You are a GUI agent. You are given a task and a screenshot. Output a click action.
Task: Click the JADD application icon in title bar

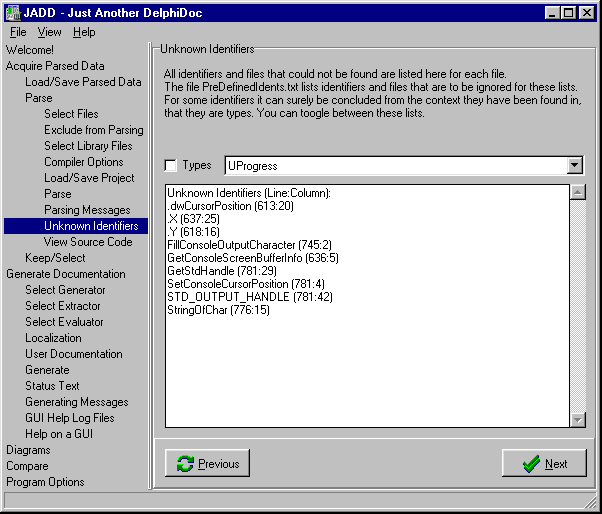[13, 13]
